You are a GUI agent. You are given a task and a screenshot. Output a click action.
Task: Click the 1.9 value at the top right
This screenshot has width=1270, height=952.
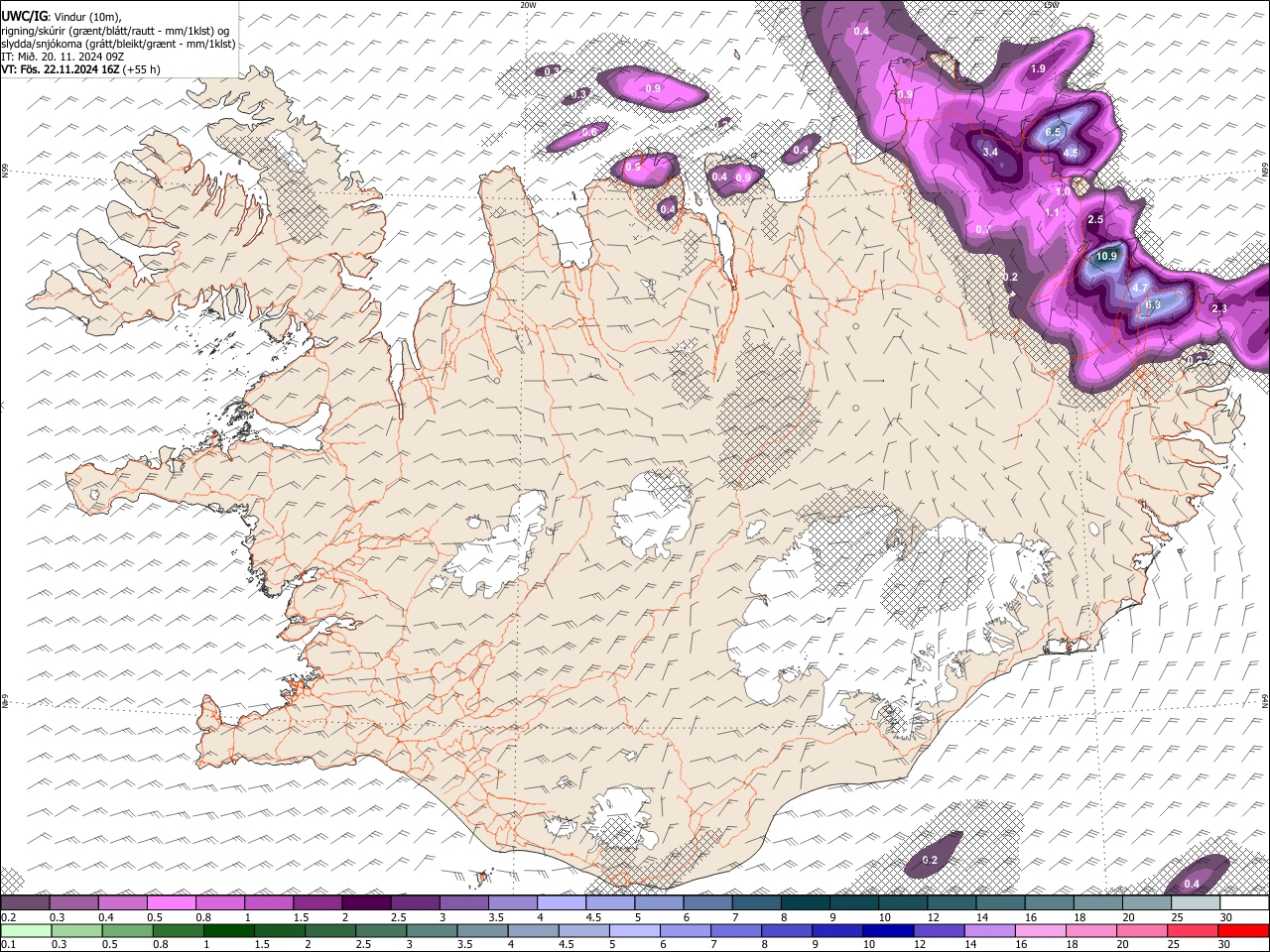pyautogui.click(x=1038, y=68)
